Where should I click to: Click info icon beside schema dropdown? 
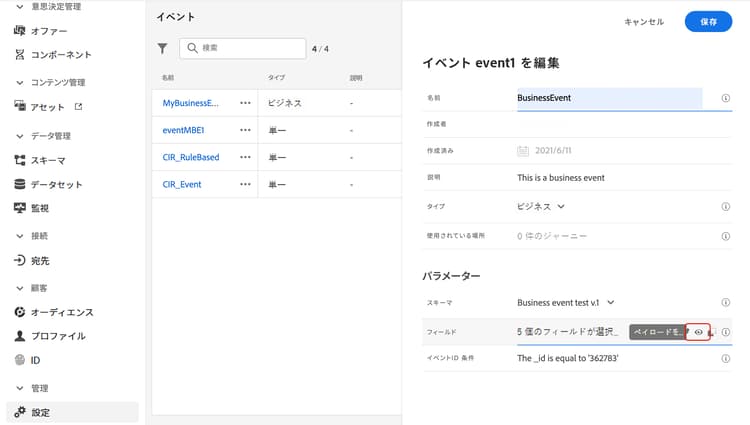tap(726, 302)
